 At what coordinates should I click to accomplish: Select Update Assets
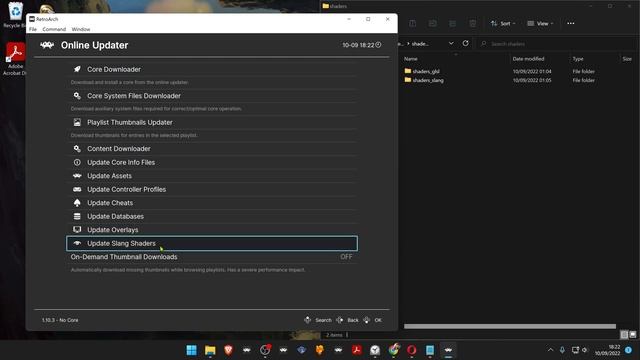pos(212,176)
